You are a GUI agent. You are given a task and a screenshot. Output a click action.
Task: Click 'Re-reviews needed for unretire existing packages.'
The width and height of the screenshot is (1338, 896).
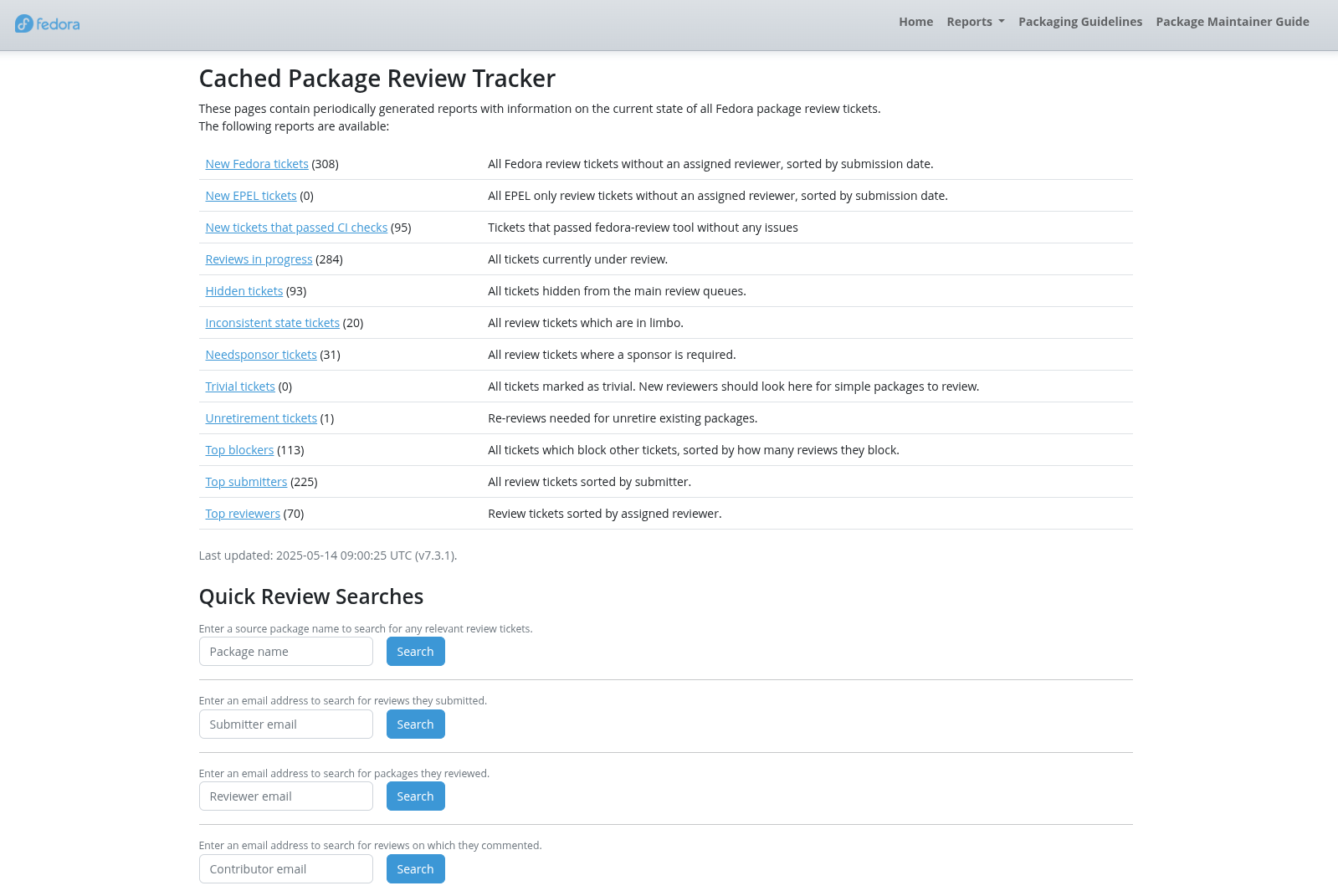pos(623,418)
